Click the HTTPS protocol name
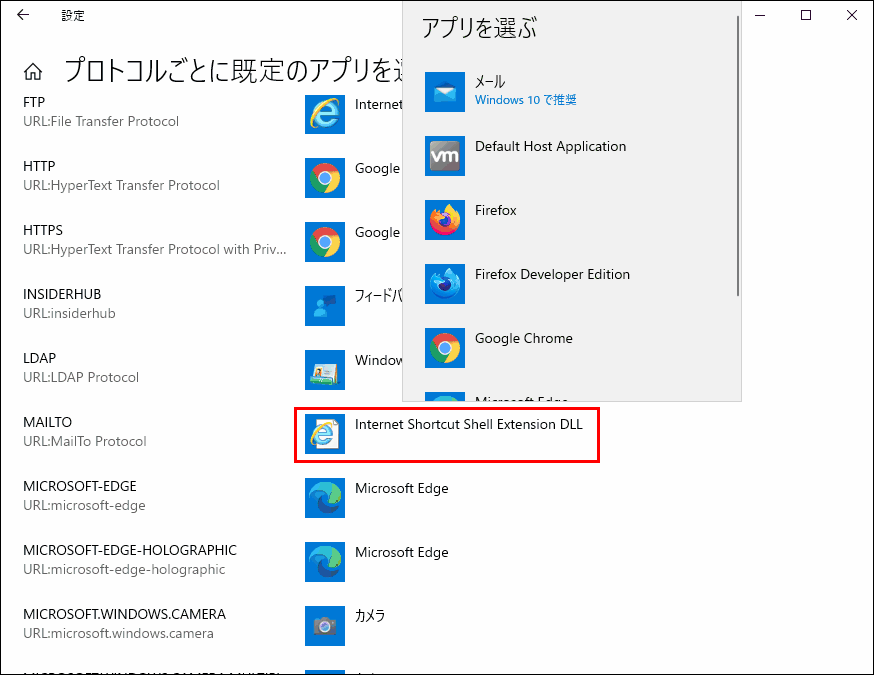The height and width of the screenshot is (675, 874). 43,230
